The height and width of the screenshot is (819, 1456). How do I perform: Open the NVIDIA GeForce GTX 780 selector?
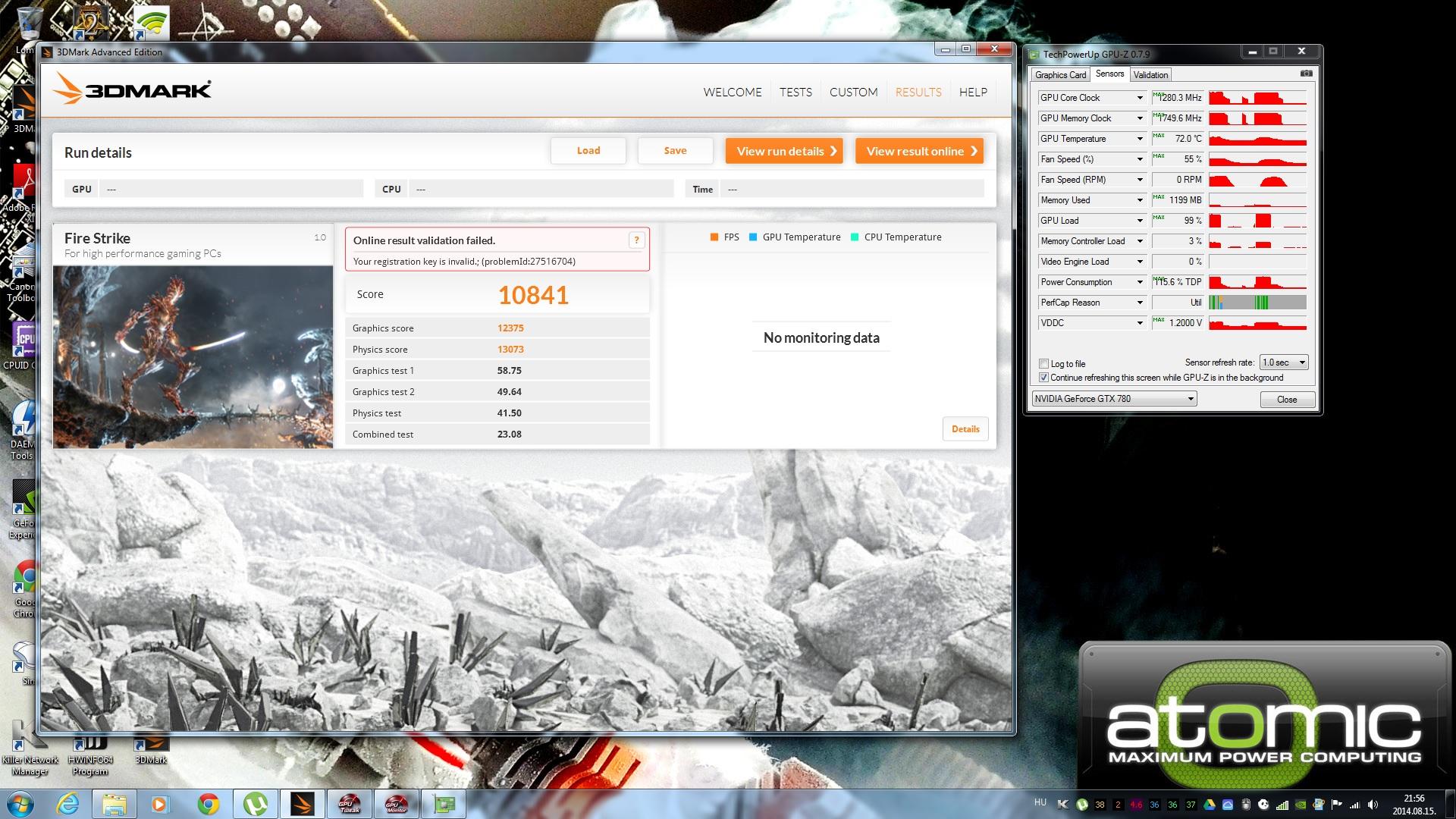pyautogui.click(x=1114, y=399)
